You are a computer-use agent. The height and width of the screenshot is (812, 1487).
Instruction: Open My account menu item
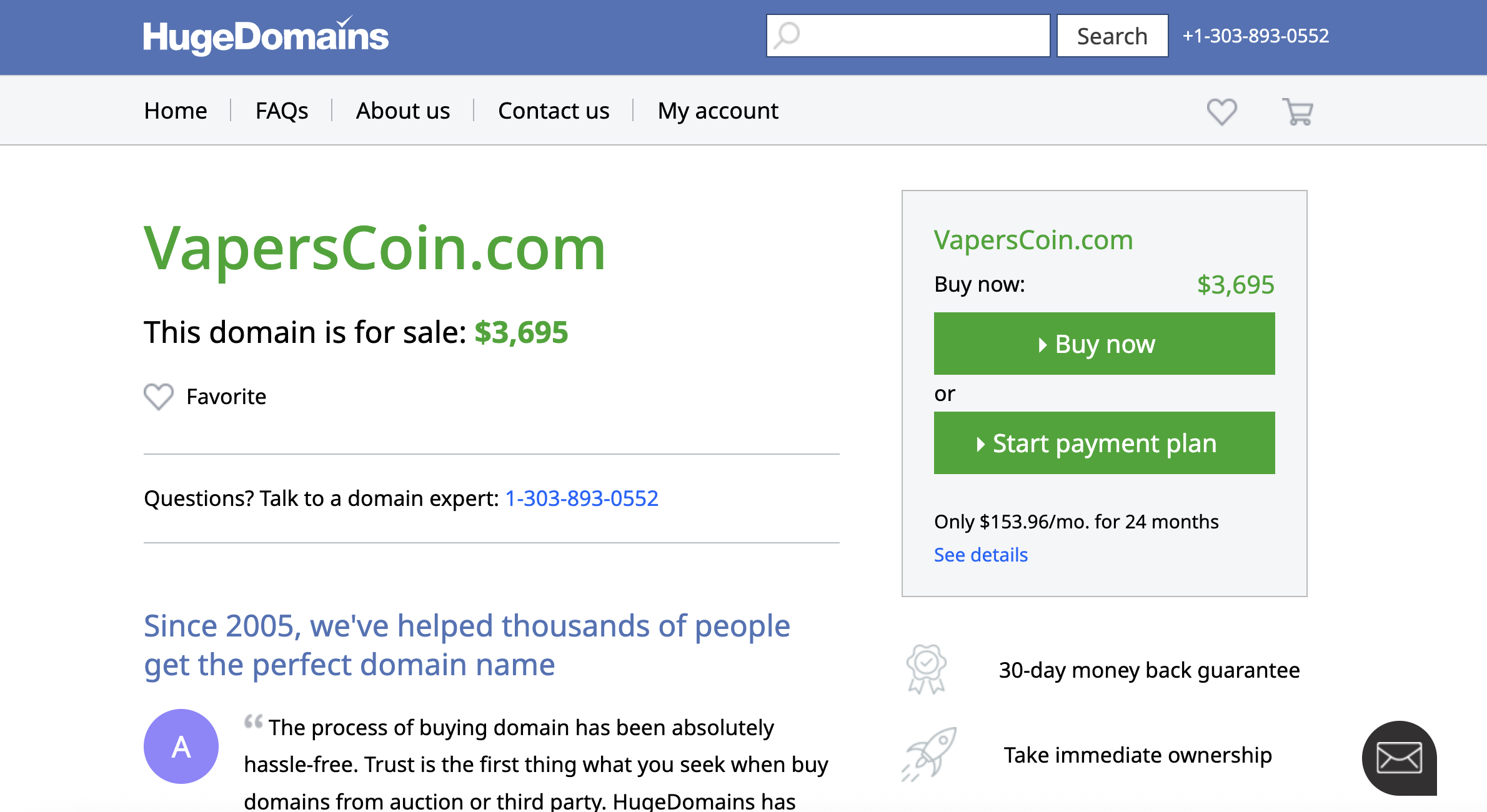[x=718, y=111]
